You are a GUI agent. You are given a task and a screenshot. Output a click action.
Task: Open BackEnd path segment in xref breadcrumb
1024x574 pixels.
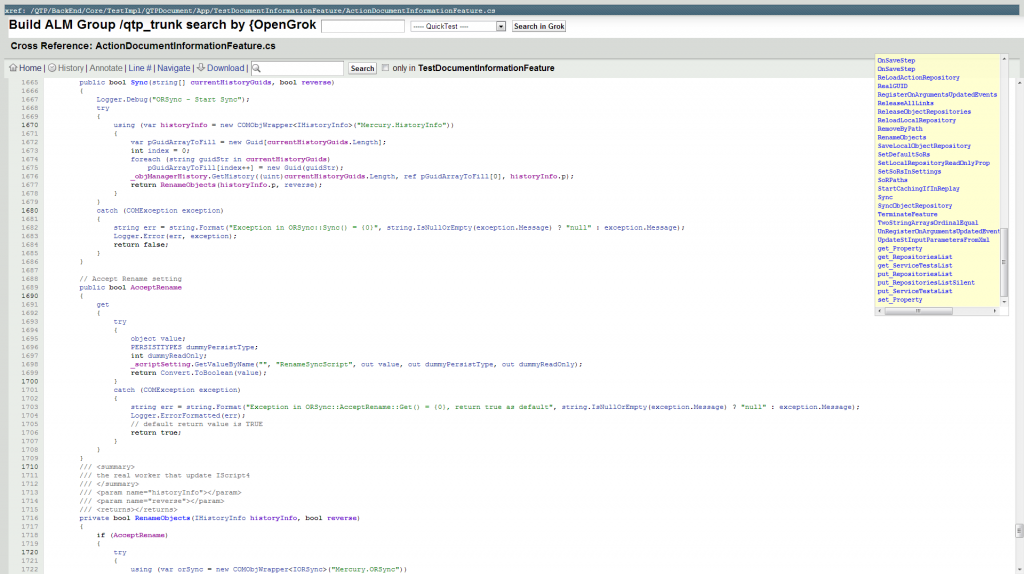pos(66,10)
